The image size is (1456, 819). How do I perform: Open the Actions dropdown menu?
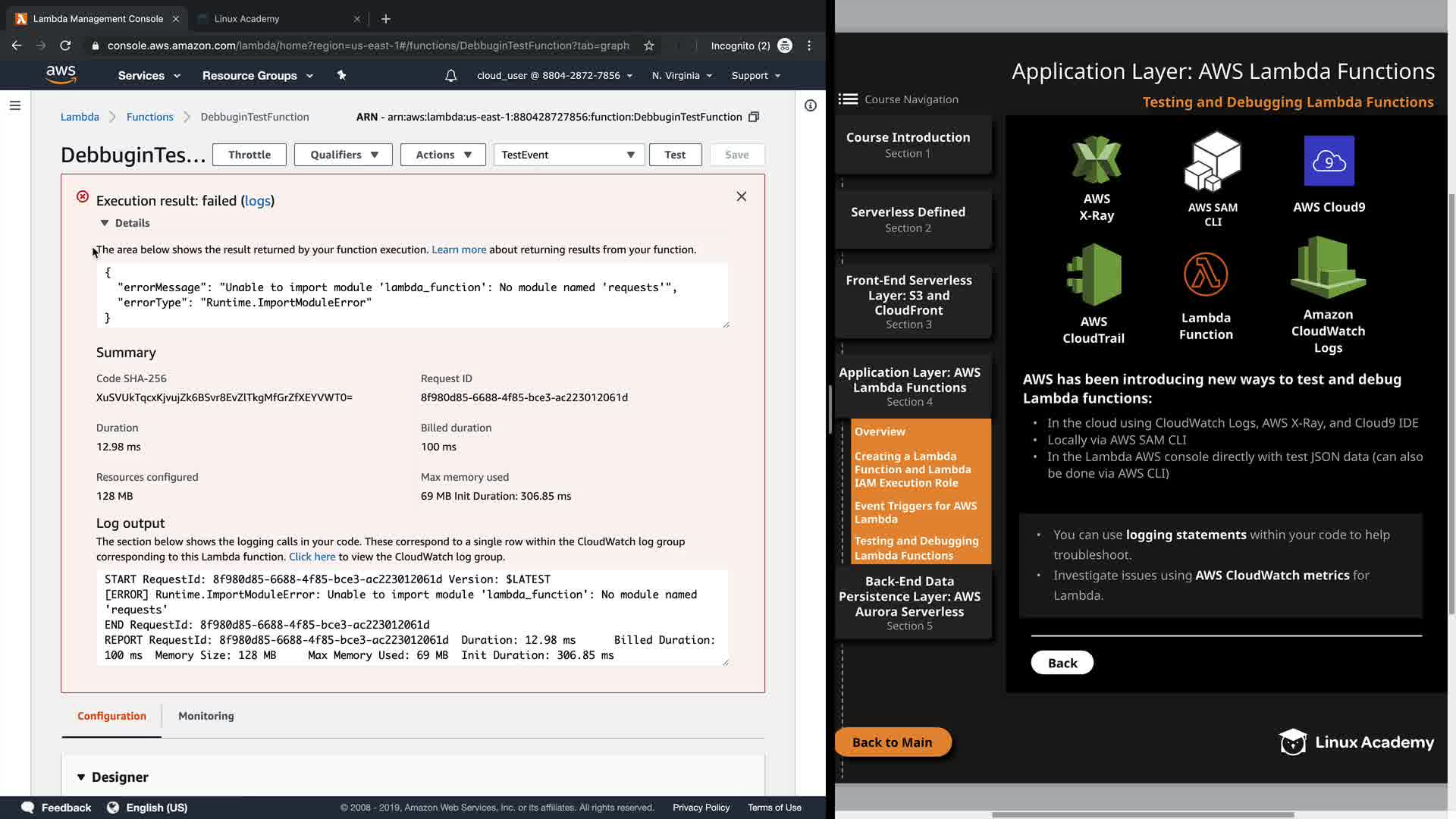[443, 155]
